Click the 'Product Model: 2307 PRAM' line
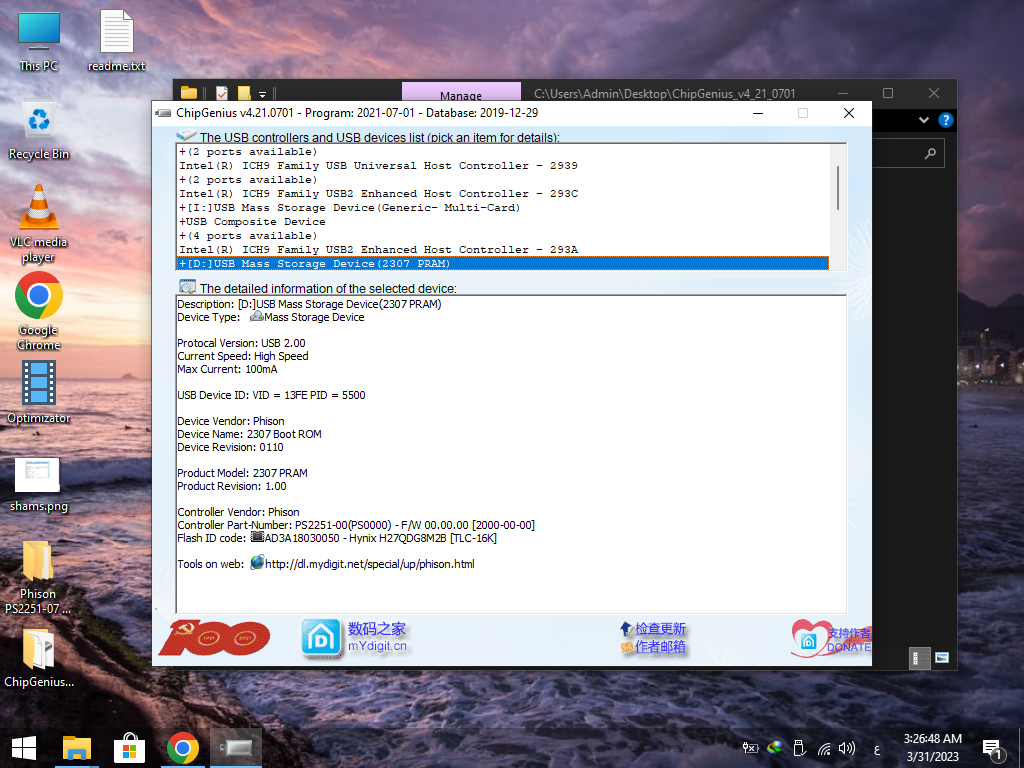The height and width of the screenshot is (768, 1024). click(x=242, y=473)
